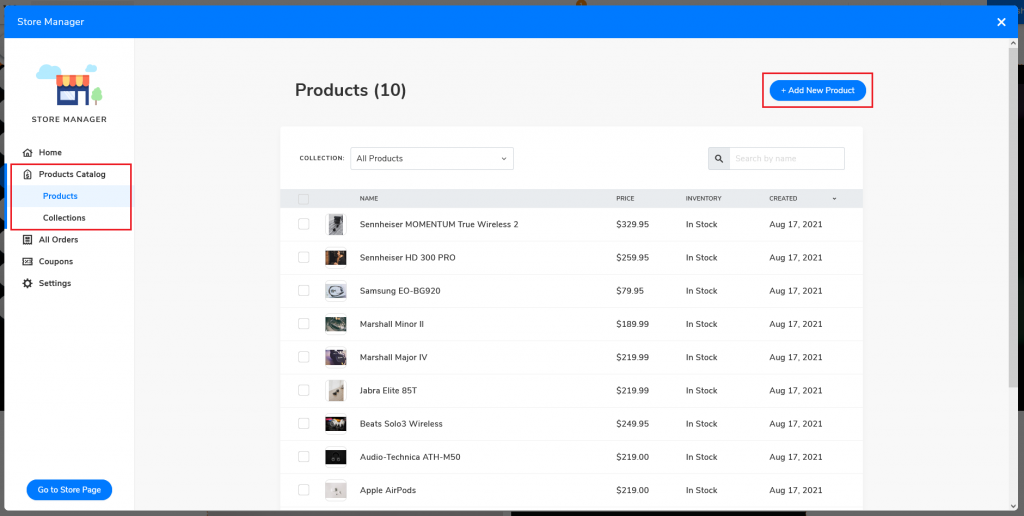Viewport: 1024px width, 516px height.
Task: Click the $79.95 price cell
Action: coord(630,291)
